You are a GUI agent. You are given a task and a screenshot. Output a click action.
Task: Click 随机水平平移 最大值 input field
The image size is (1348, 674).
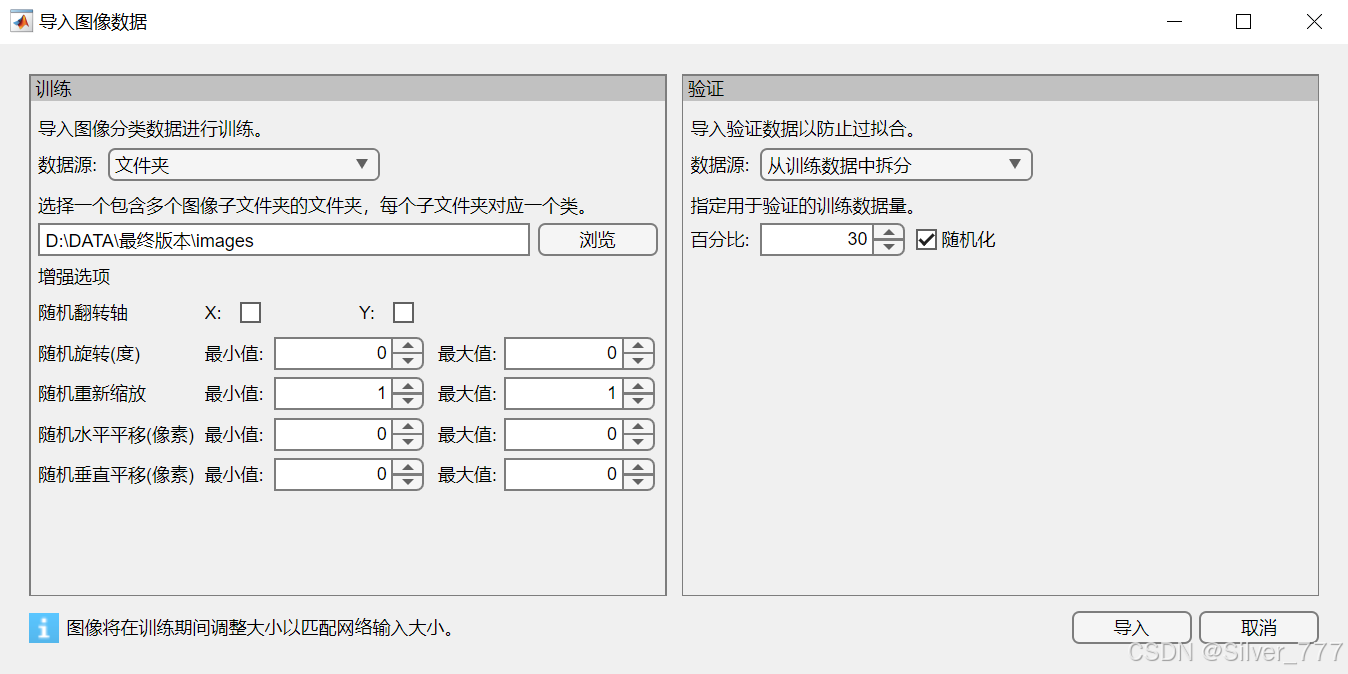tap(564, 435)
